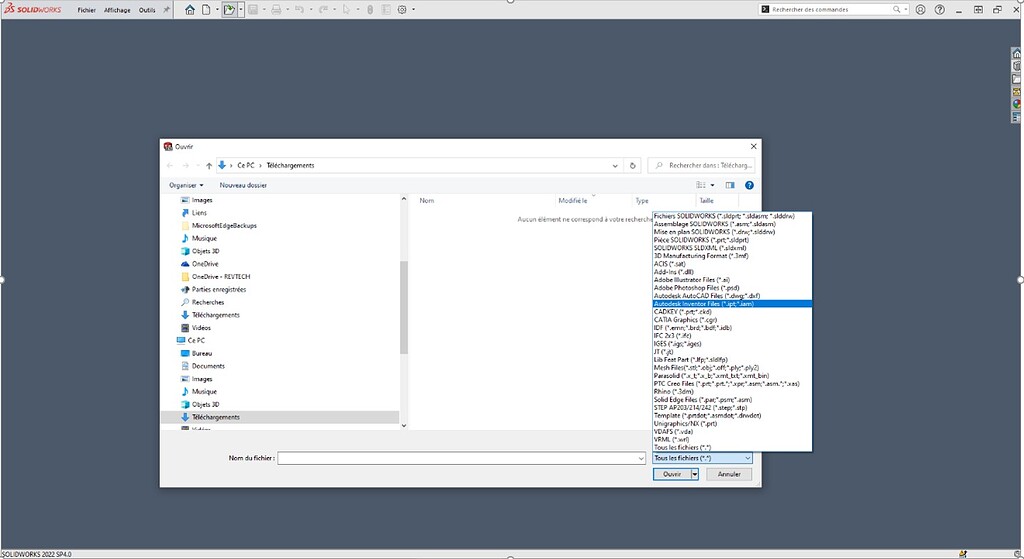The height and width of the screenshot is (559, 1024).
Task: Click the New document icon
Action: pyautogui.click(x=206, y=9)
